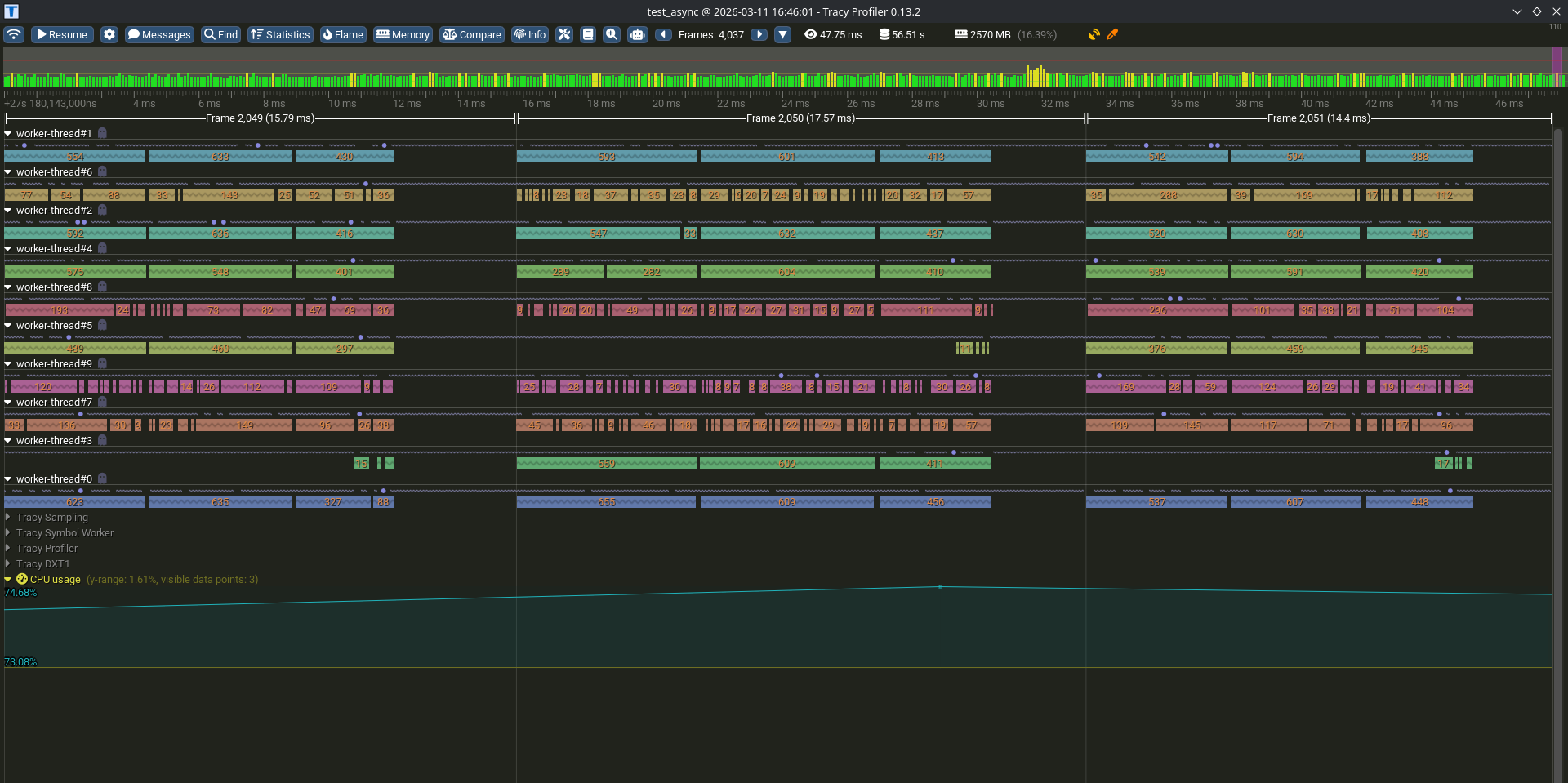Collapse the worker-thread#8 row
Viewport: 1568px width, 783px height.
click(8, 287)
